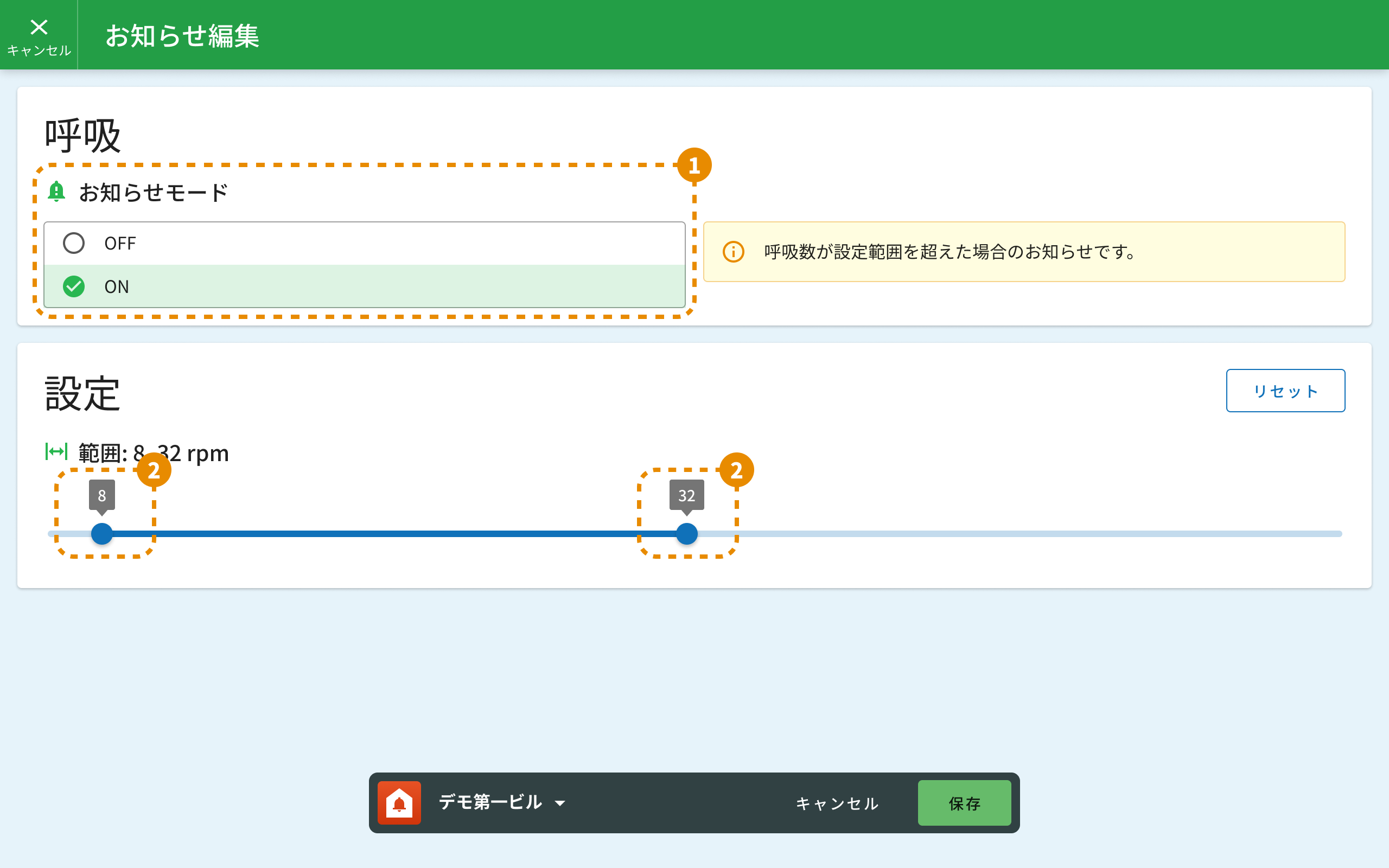Click the range arrows icon next to 範囲
The width and height of the screenshot is (1389, 868).
[56, 452]
